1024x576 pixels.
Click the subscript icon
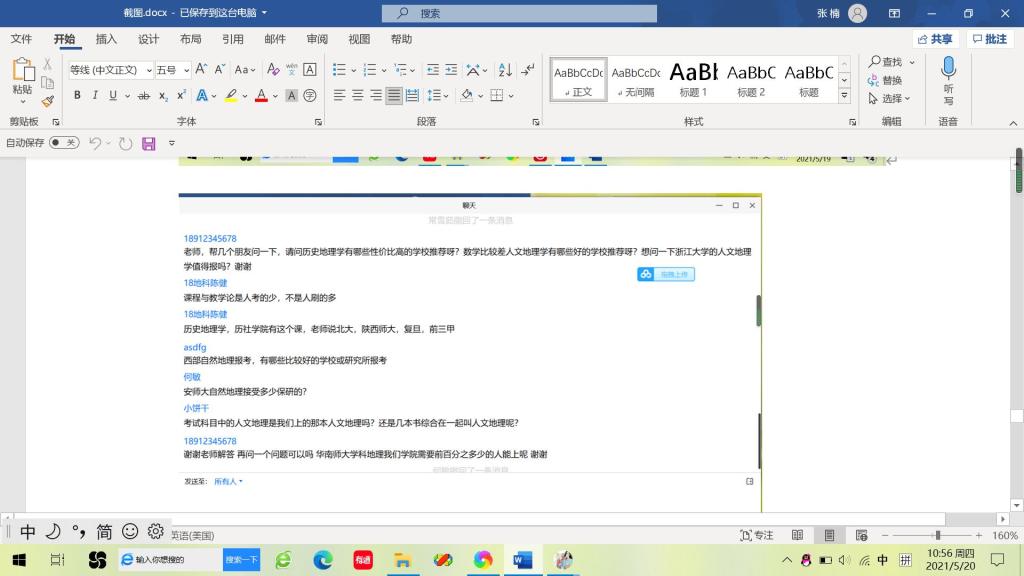(x=164, y=96)
